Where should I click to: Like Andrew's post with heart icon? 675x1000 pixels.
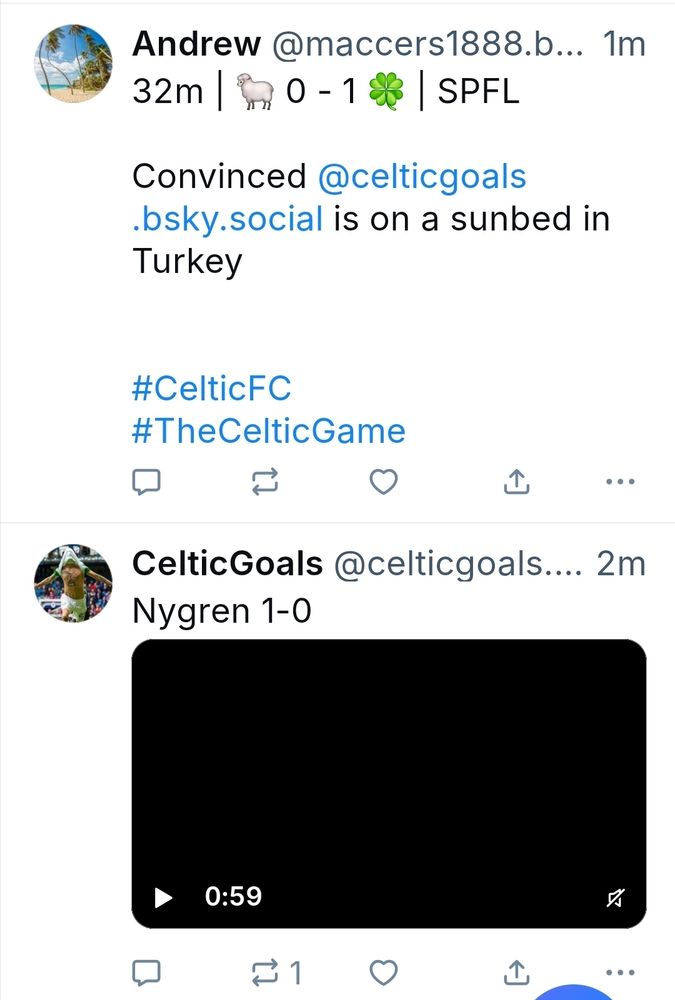[383, 482]
